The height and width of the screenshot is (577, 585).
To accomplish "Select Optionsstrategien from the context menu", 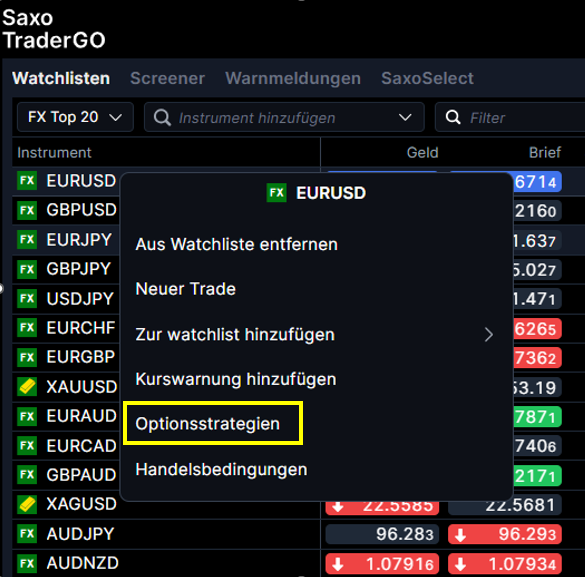I will (208, 424).
